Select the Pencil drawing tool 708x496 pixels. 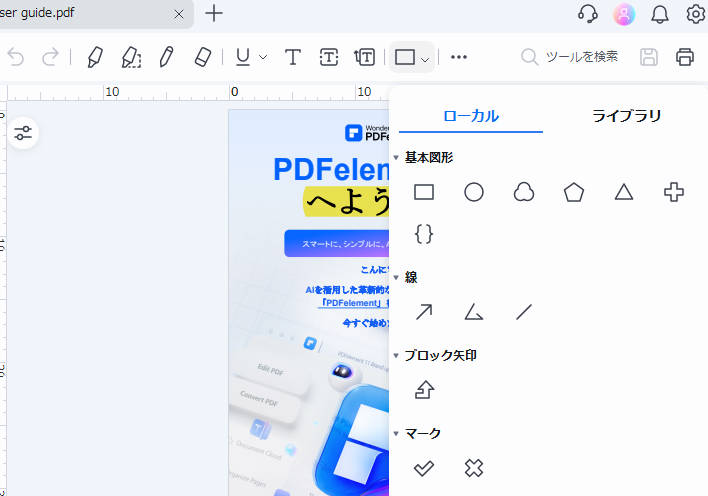[167, 57]
